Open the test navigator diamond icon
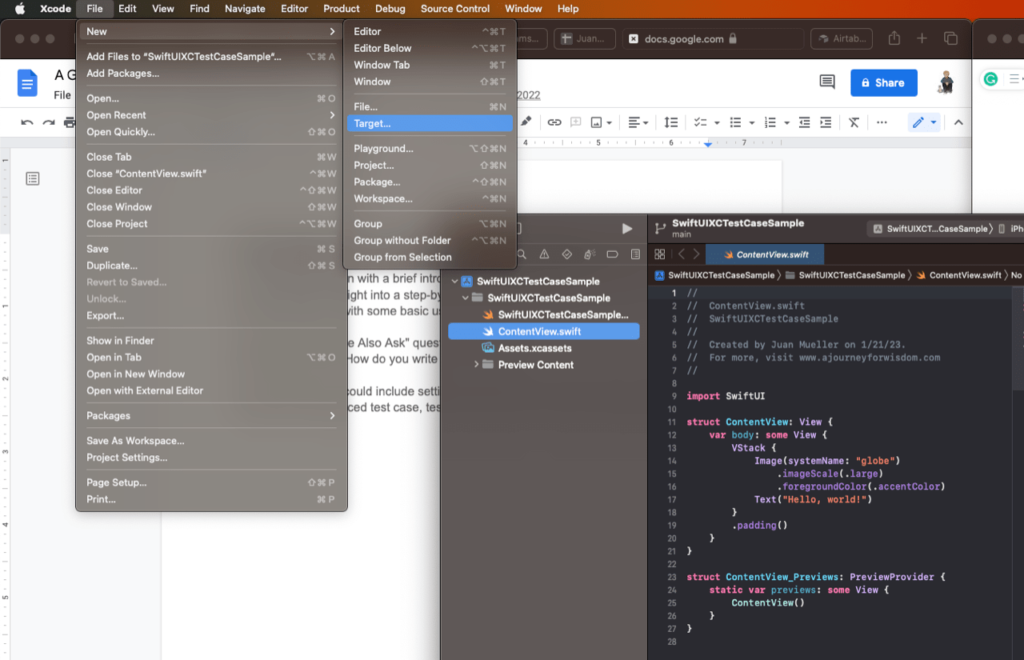 (567, 254)
